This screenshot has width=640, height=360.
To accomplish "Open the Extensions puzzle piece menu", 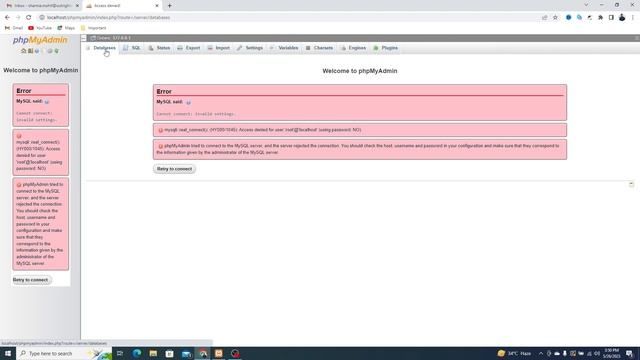I will [x=600, y=18].
